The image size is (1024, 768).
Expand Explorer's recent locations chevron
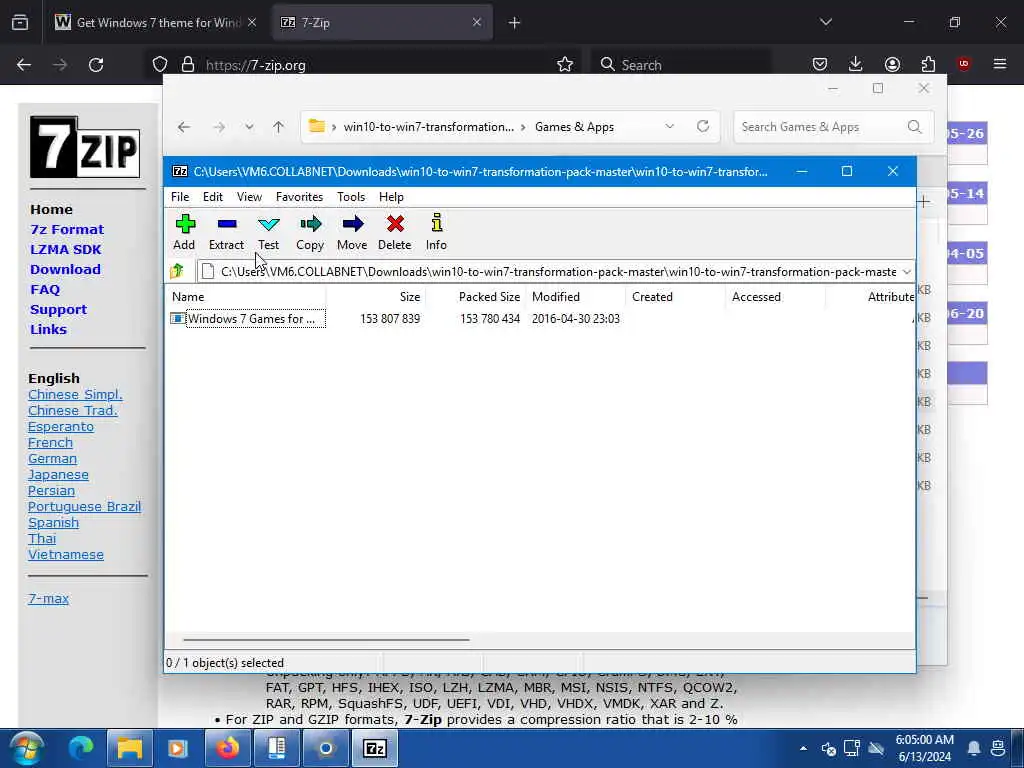pos(249,127)
